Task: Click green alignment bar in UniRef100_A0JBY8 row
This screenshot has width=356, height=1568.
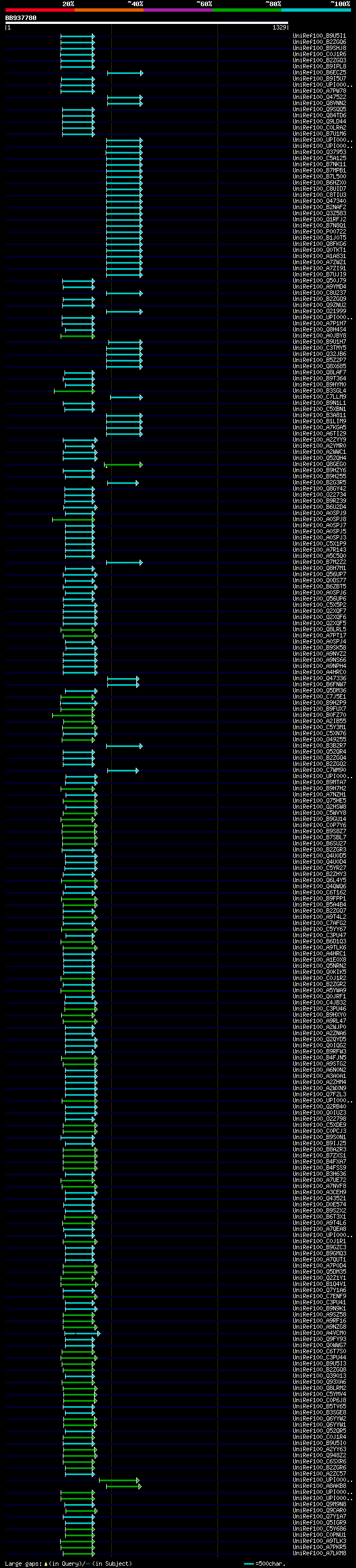Action: tap(78, 336)
